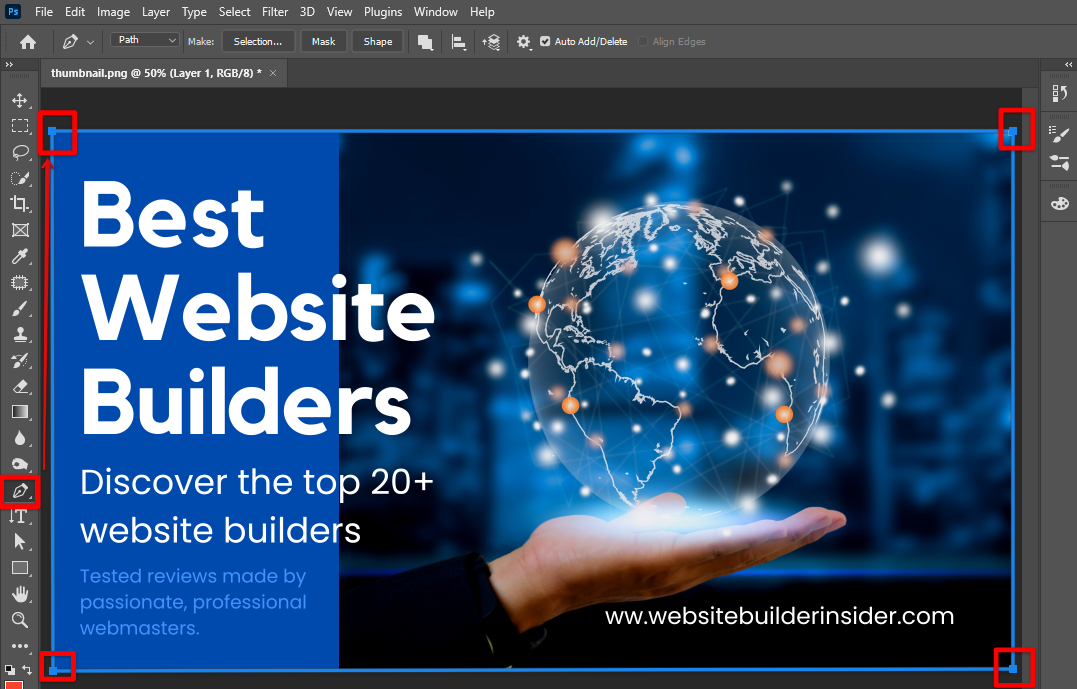Toggle the Auto Add/Delete checkbox

point(545,41)
